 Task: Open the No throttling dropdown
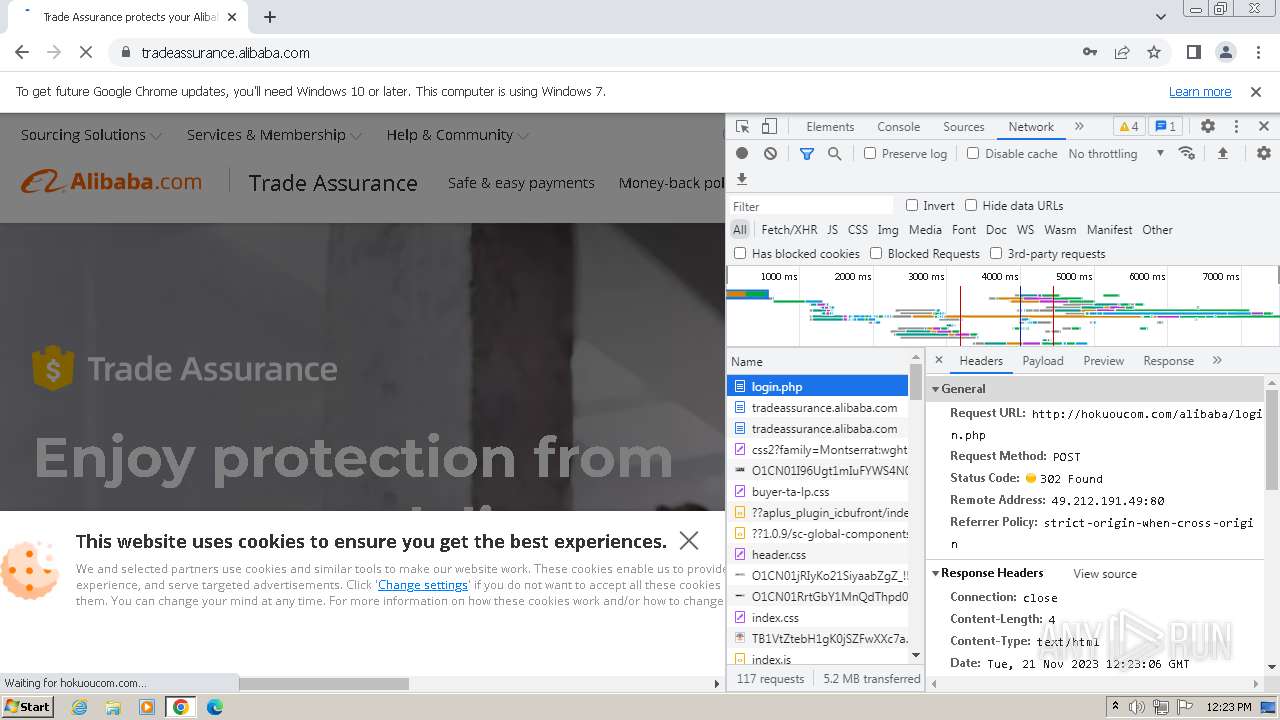[x=1116, y=154]
